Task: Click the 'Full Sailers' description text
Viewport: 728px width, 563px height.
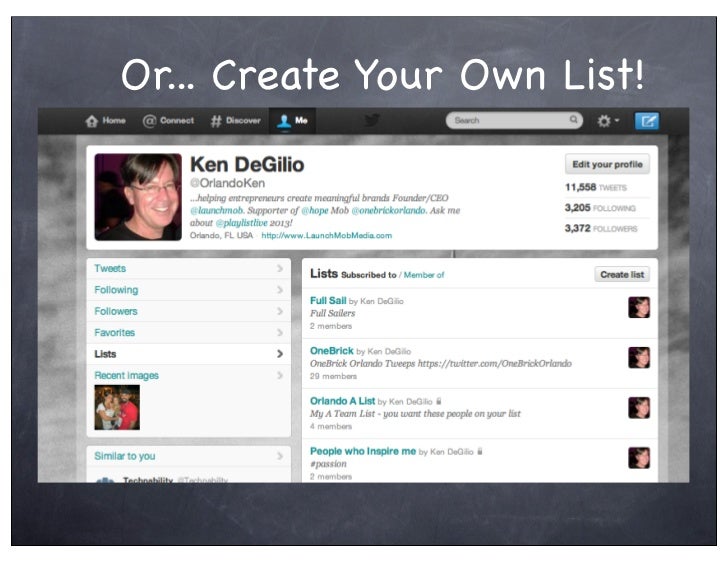Action: point(332,313)
